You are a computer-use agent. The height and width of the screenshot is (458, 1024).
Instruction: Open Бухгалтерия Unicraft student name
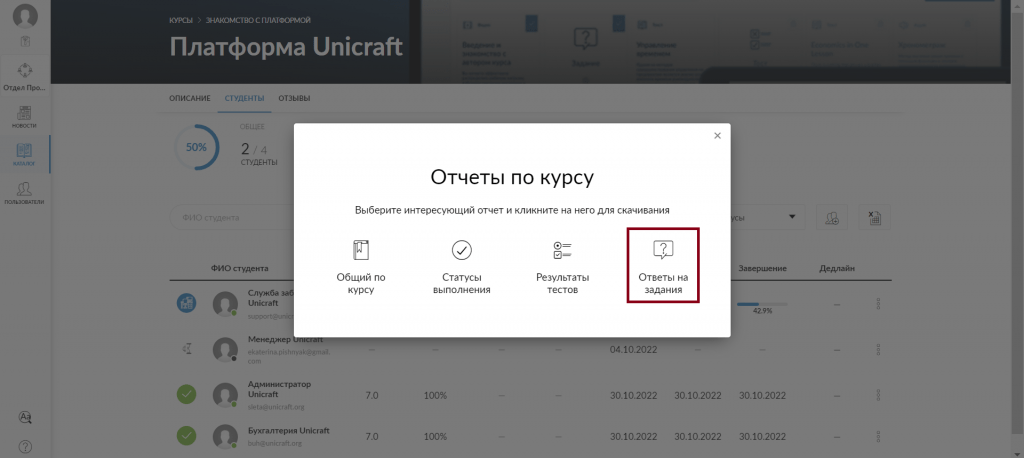[289, 431]
